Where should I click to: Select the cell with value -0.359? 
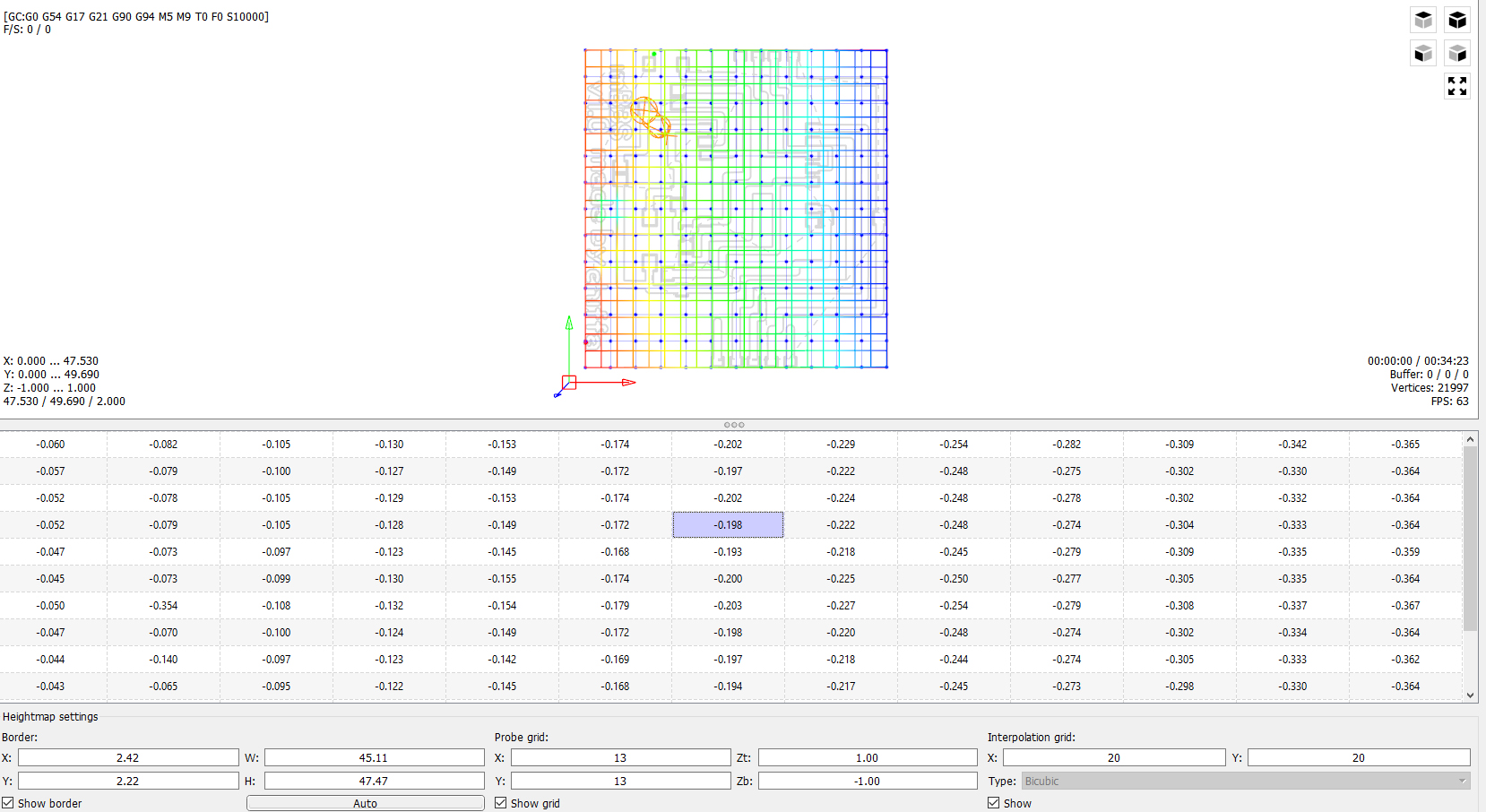[1405, 552]
